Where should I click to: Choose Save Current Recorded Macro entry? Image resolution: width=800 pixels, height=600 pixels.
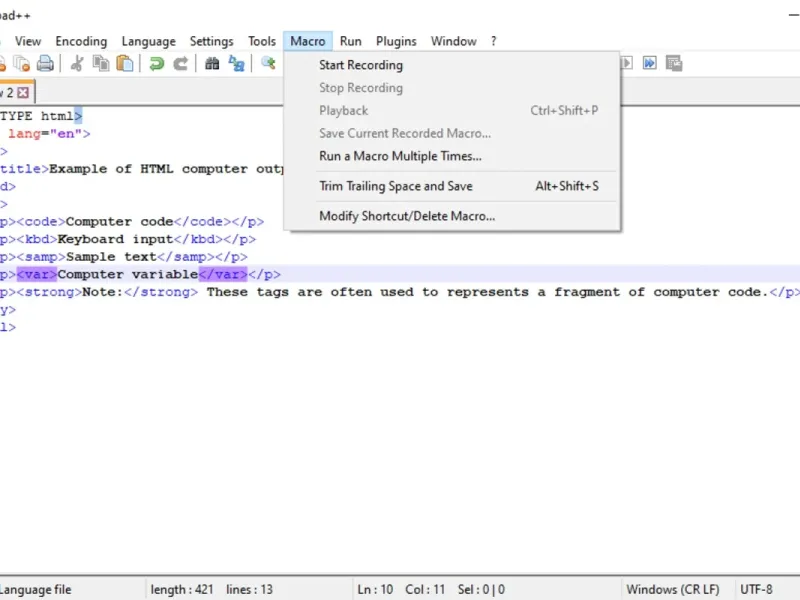click(x=452, y=133)
